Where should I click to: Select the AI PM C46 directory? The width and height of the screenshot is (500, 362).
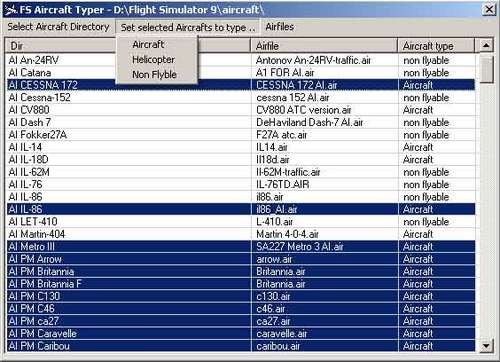coord(31,309)
